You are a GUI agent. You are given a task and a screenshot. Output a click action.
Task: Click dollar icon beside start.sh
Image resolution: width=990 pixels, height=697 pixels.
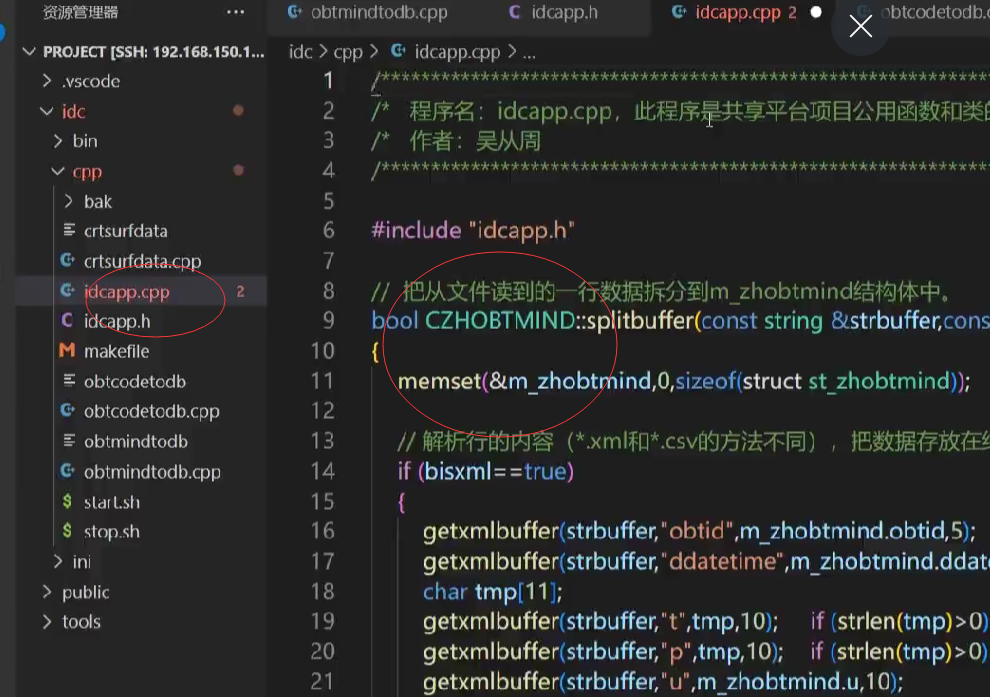[x=67, y=501]
